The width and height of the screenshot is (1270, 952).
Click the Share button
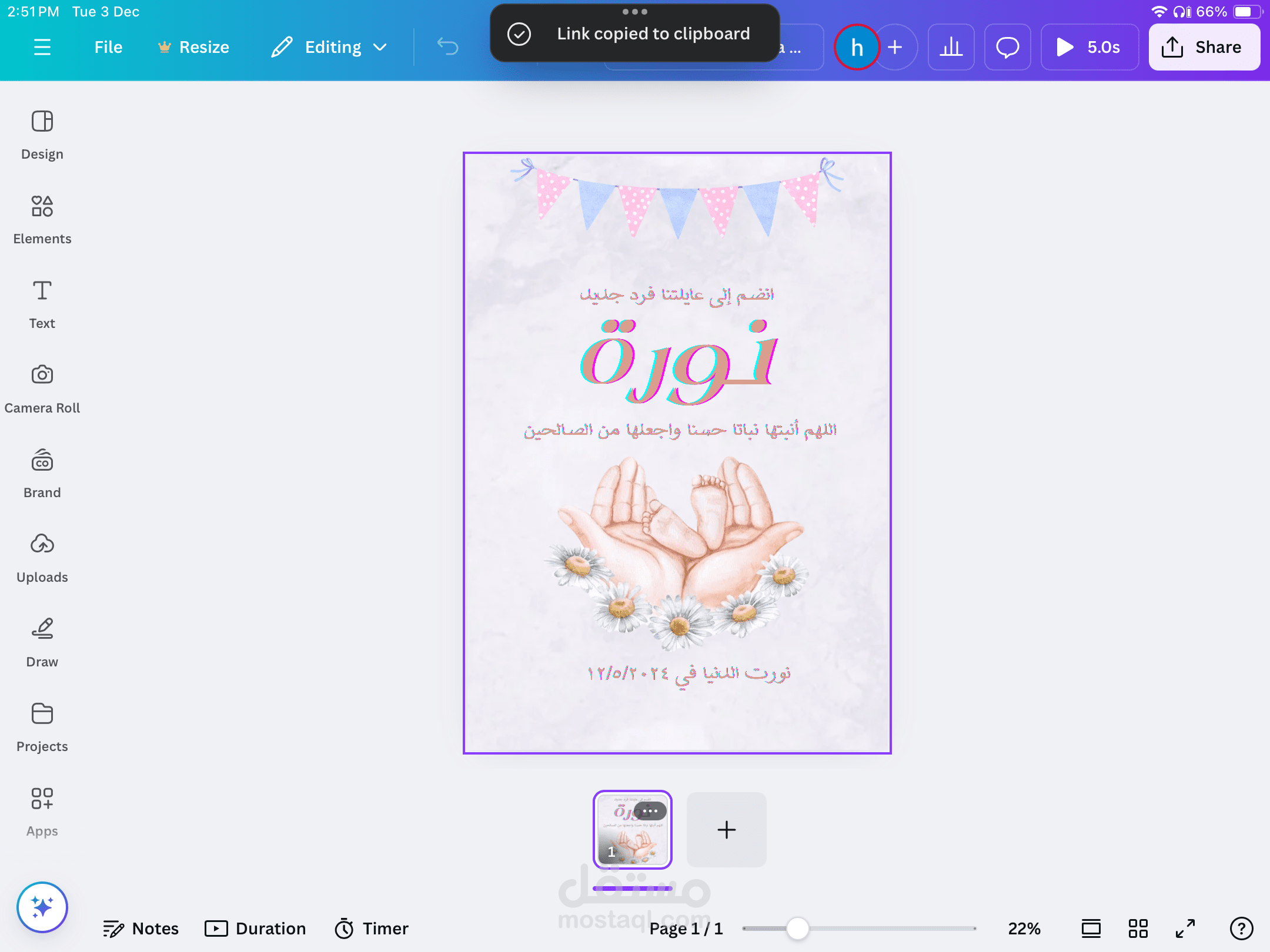click(1204, 47)
